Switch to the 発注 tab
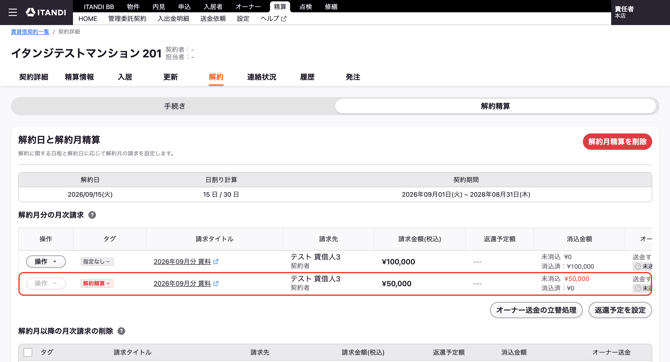Viewport: 670px width, 362px height. [x=353, y=77]
